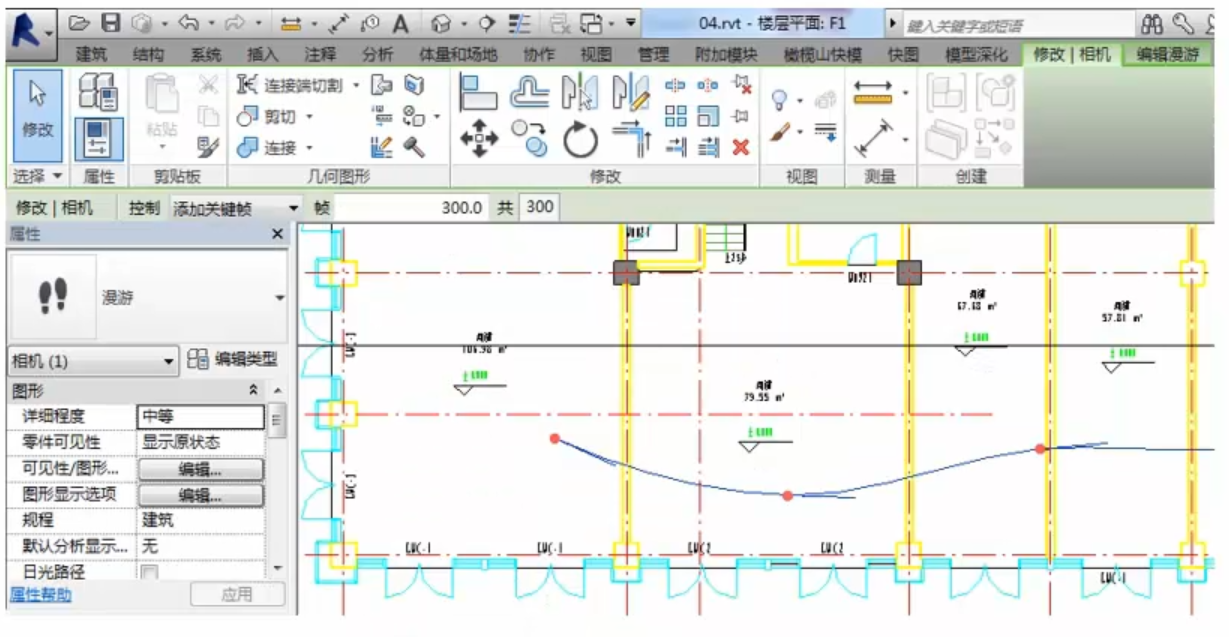Toggle the 日光路径 checkbox
The image size is (1229, 637).
[149, 574]
